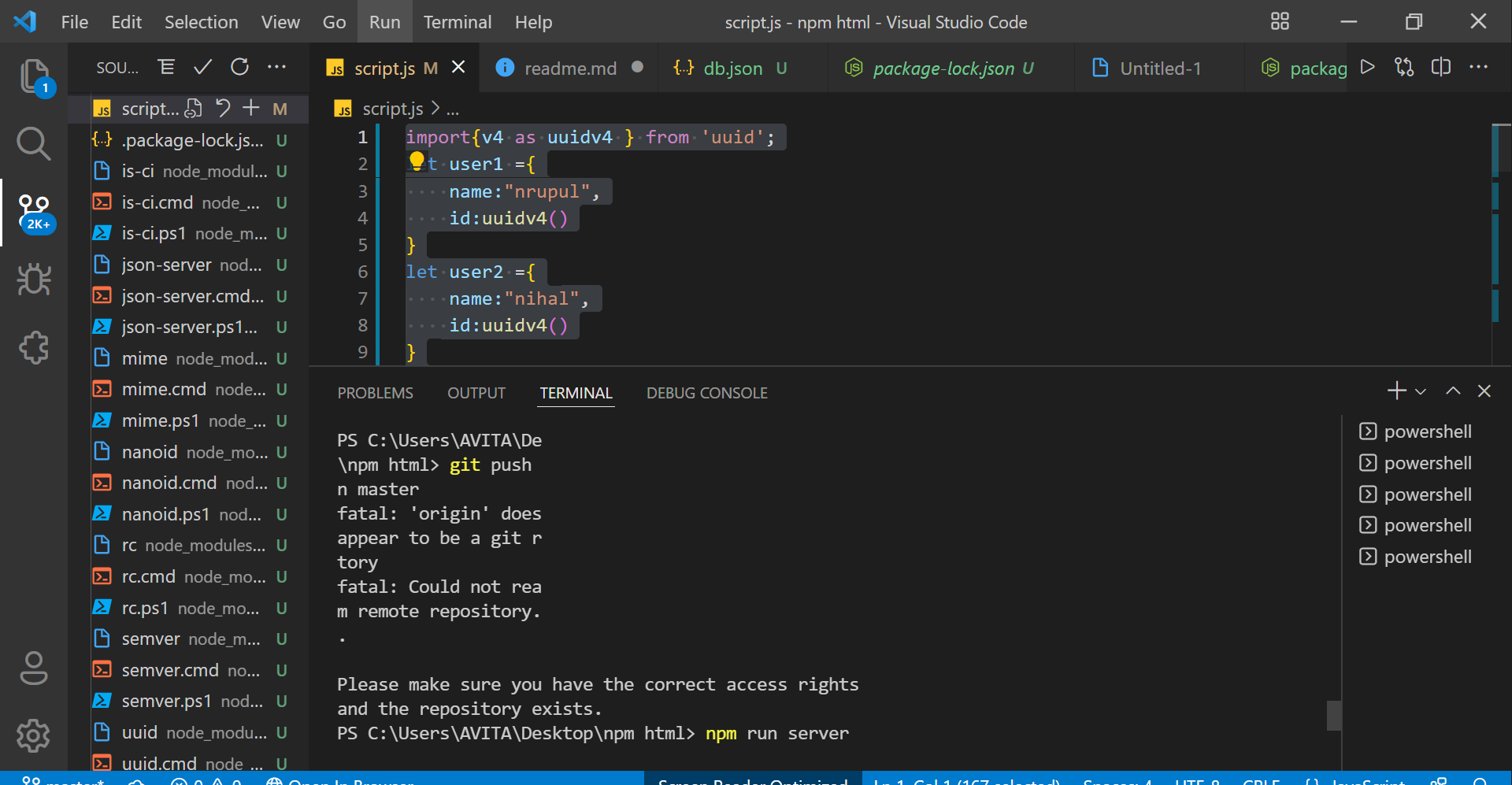Click the lightbulb code action icon
This screenshot has height=785, width=1512.
tap(417, 161)
